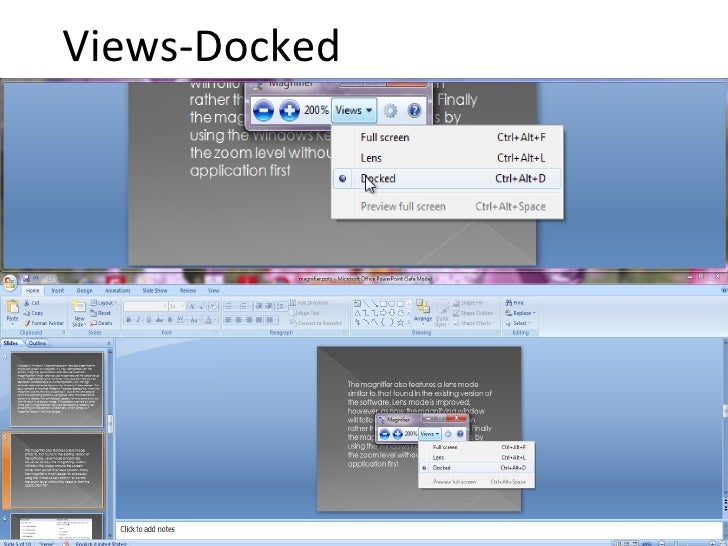The image size is (728, 546).
Task: Click Full screen Ctrl+Alt+F in enlarged menu
Action: click(447, 137)
